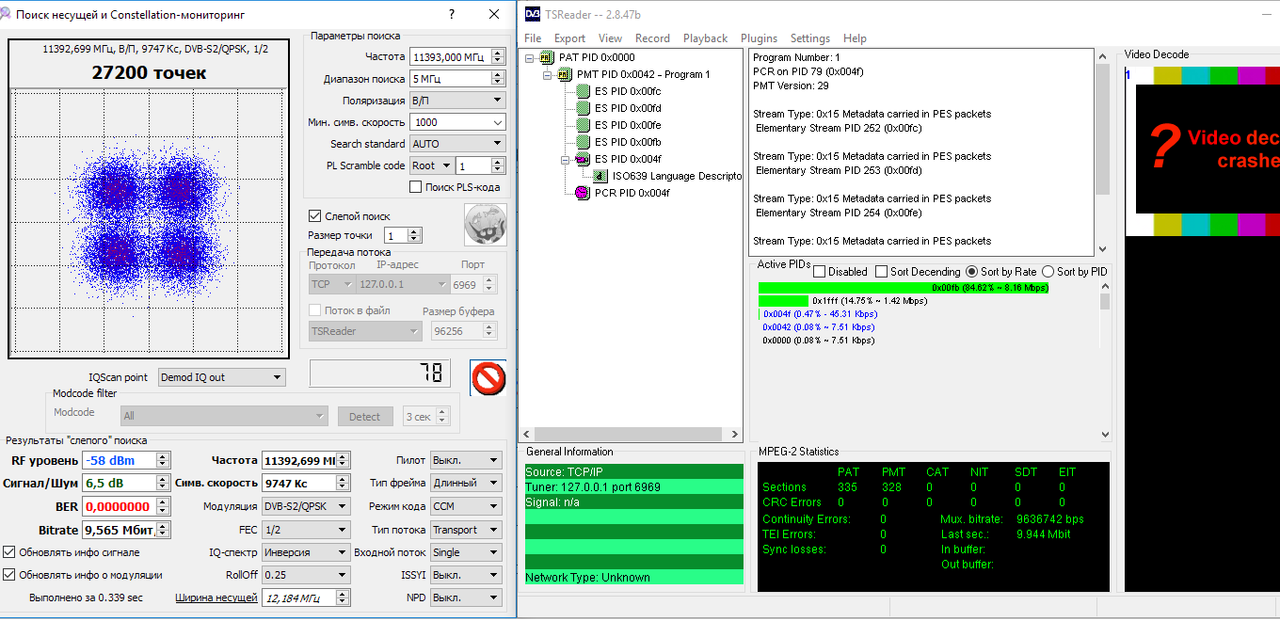1280x619 pixels.
Task: Click the satellite globe image button
Action: [x=486, y=224]
